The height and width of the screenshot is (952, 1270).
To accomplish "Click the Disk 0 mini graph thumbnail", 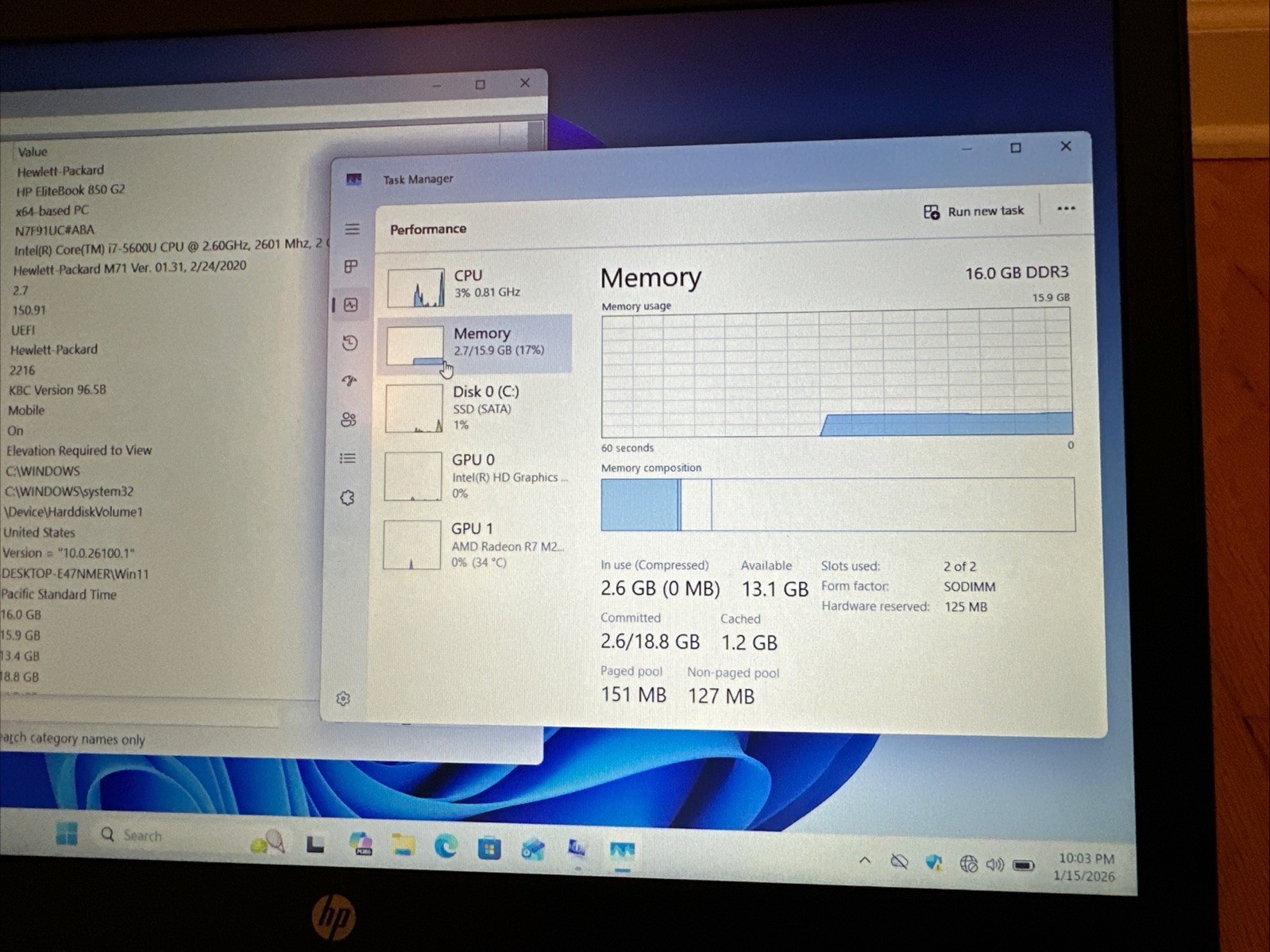I will (x=414, y=409).
